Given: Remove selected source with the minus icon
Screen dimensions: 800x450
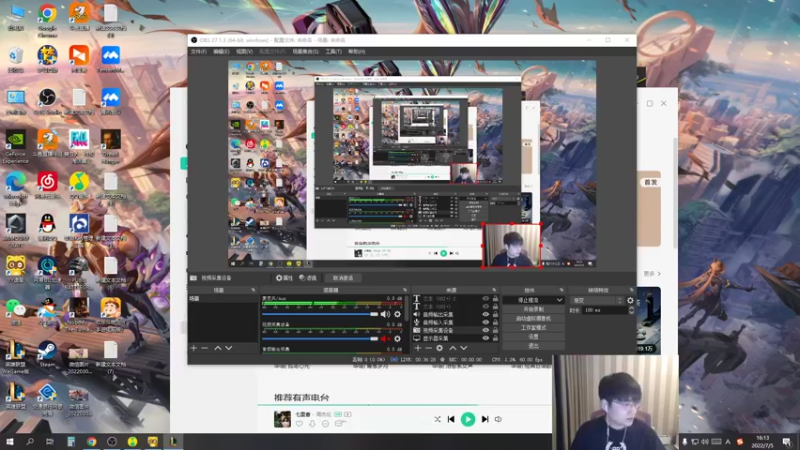Looking at the screenshot, I should 429,348.
